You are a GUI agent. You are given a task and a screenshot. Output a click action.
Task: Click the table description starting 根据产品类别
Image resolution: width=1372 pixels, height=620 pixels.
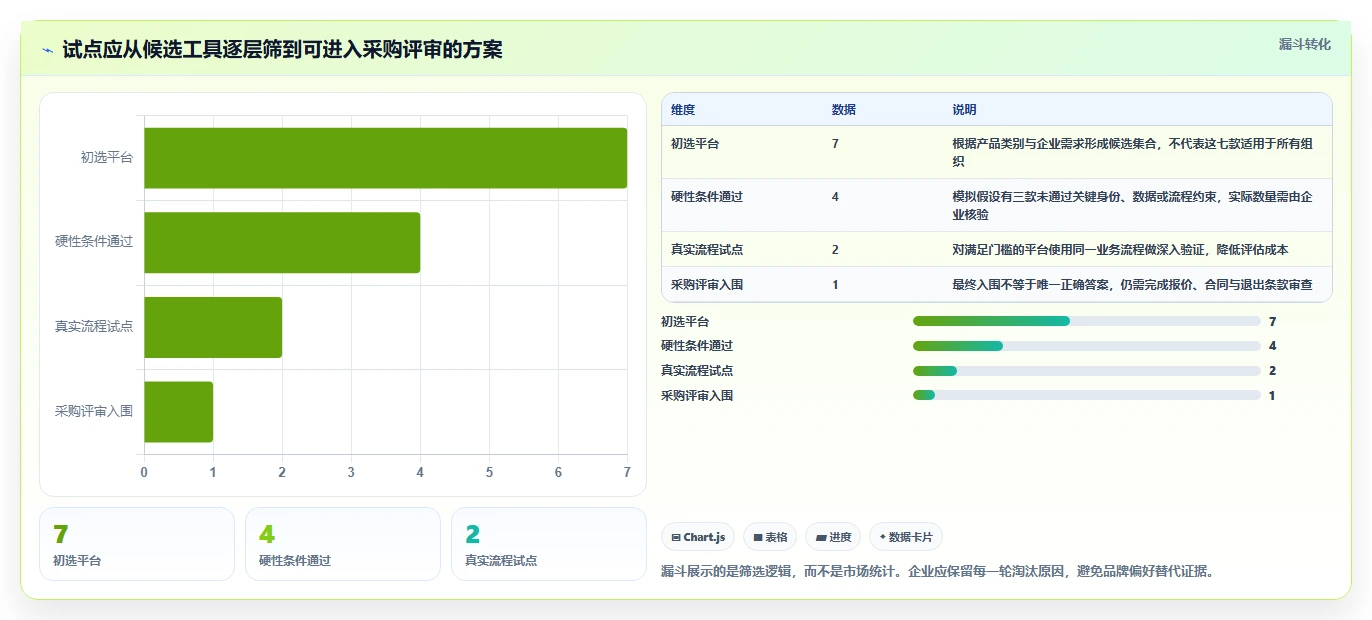1138,153
